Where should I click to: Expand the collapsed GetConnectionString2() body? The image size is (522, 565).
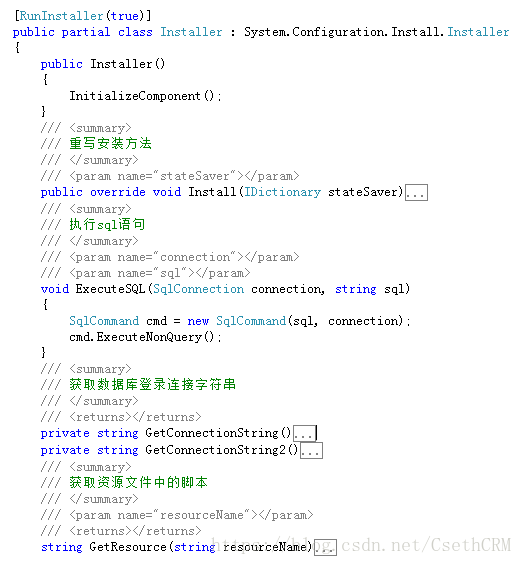311,450
